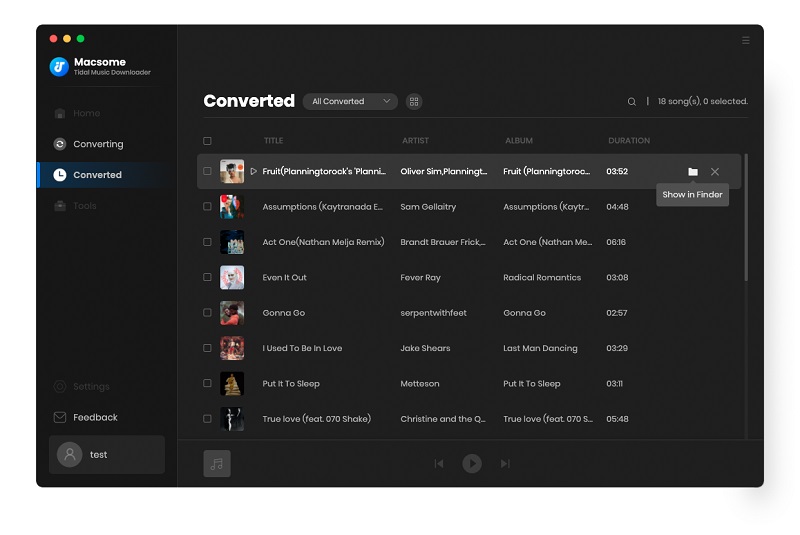Sort by TITLE column header
The height and width of the screenshot is (535, 800).
(273, 141)
